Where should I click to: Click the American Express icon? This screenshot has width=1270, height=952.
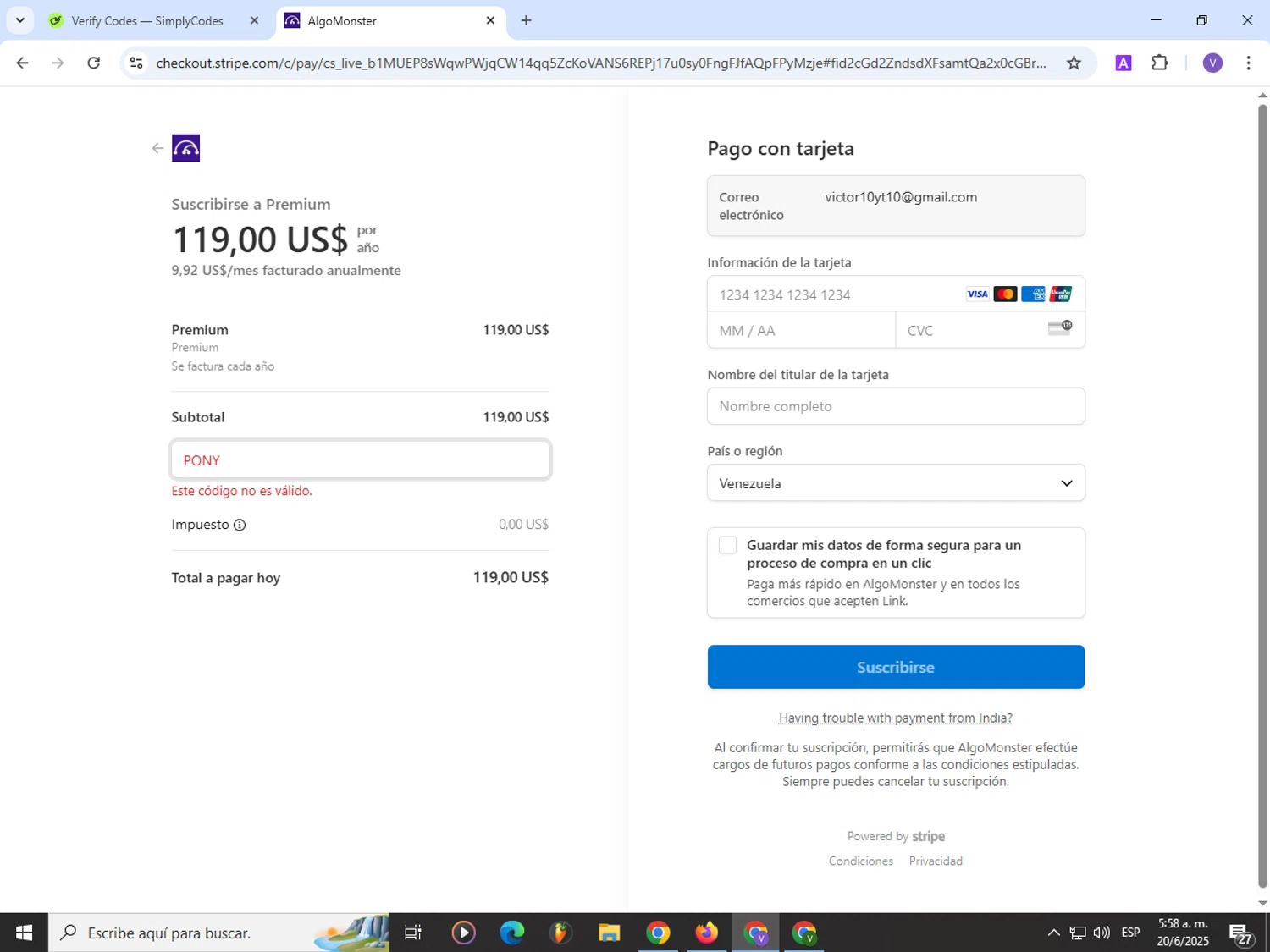pos(1033,294)
